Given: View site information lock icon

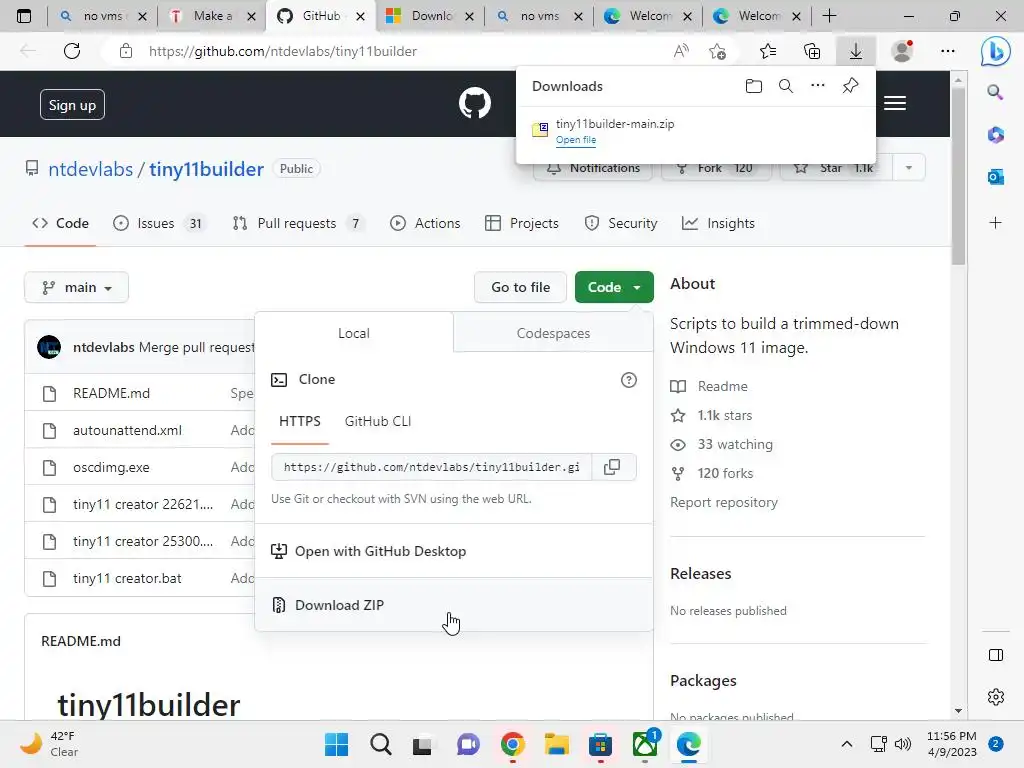Looking at the screenshot, I should click(126, 51).
